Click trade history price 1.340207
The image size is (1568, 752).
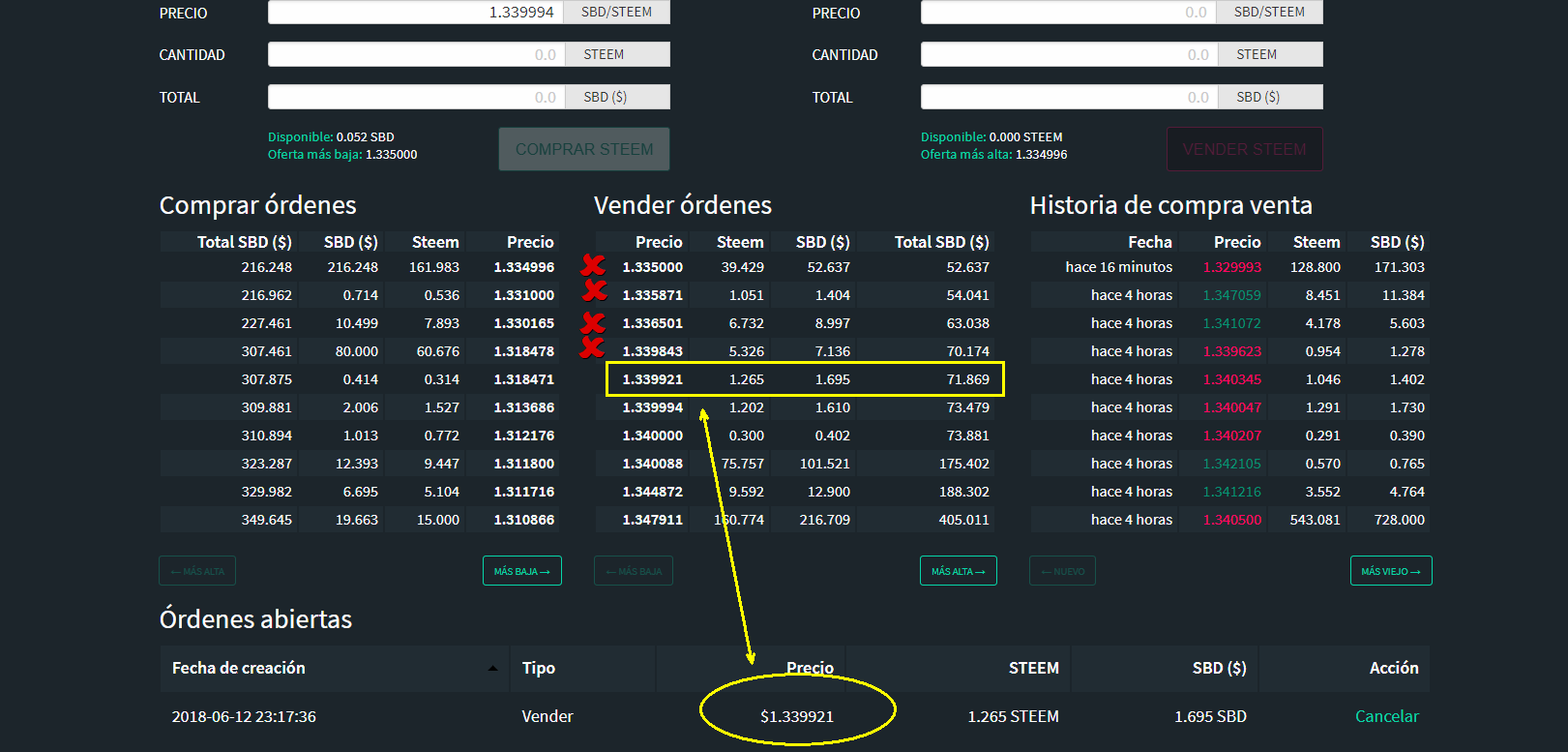(x=1232, y=436)
